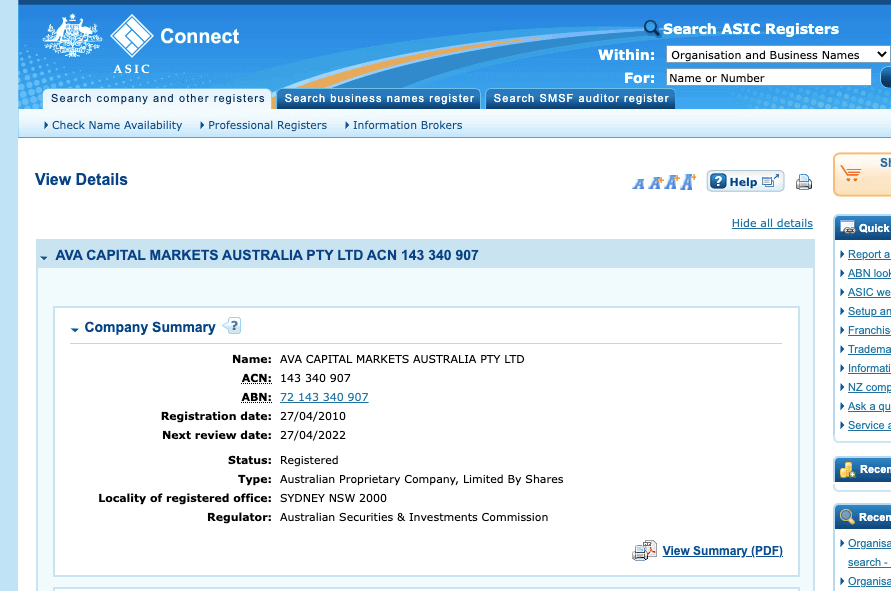891x591 pixels.
Task: Open the ABN link 72 143 340 907
Action: tap(324, 397)
